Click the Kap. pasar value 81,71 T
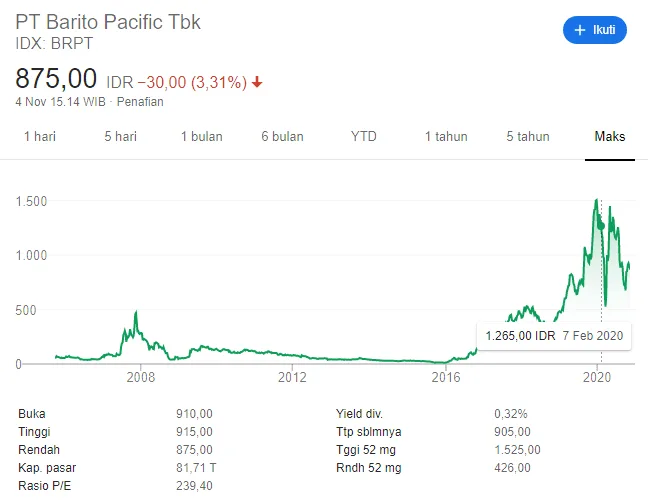 (x=196, y=467)
